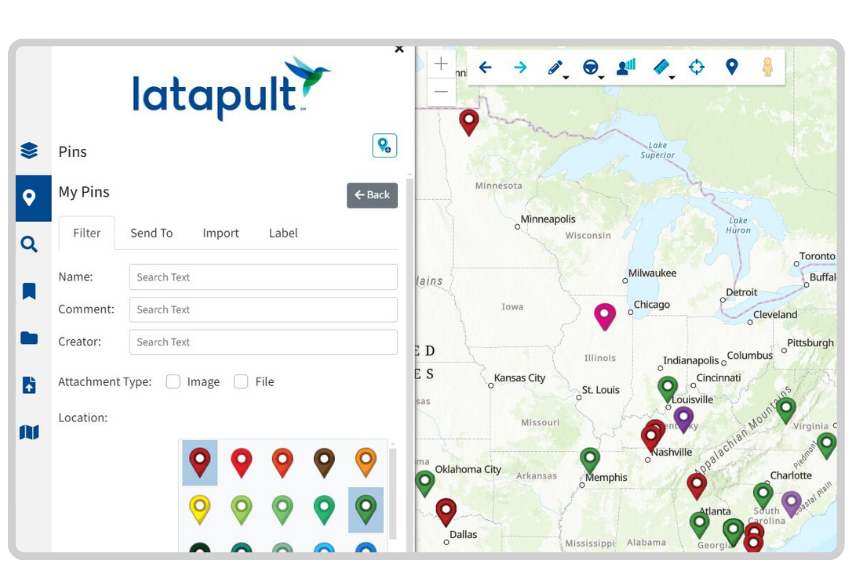
Task: Click the magenta pin in Illinois
Action: click(x=605, y=317)
